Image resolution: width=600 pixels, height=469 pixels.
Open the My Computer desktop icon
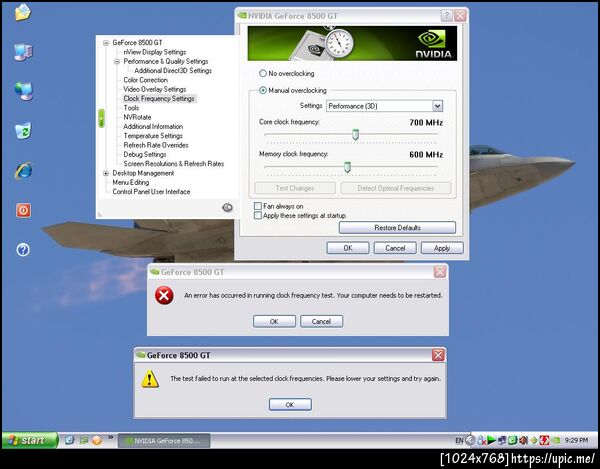pyautogui.click(x=23, y=52)
